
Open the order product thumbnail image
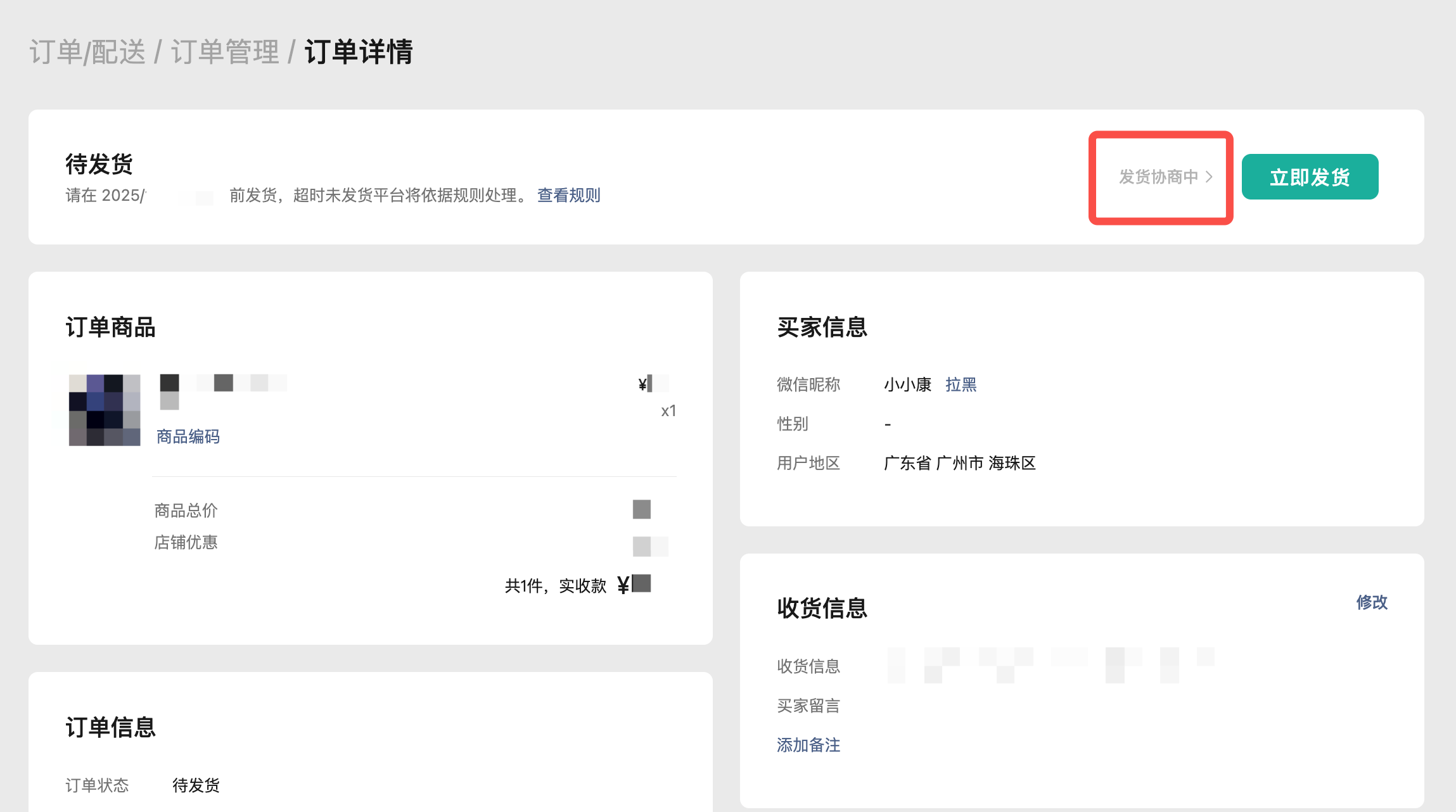pos(105,410)
